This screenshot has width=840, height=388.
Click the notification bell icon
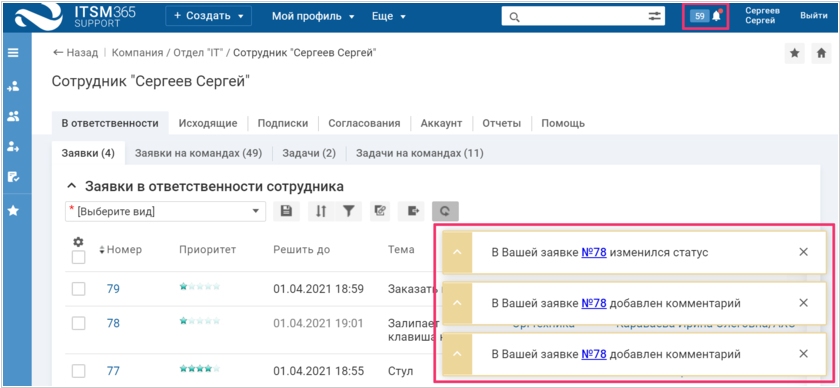click(x=717, y=16)
